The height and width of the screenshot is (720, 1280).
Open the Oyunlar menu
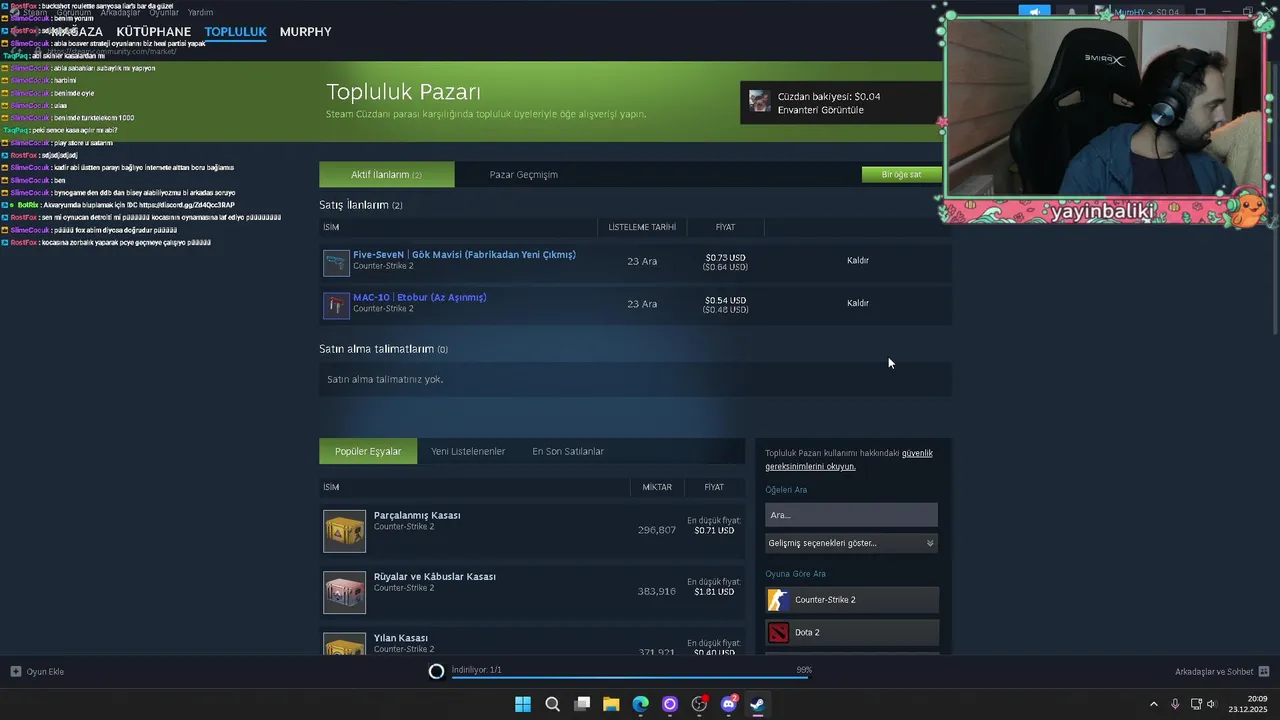(x=164, y=13)
